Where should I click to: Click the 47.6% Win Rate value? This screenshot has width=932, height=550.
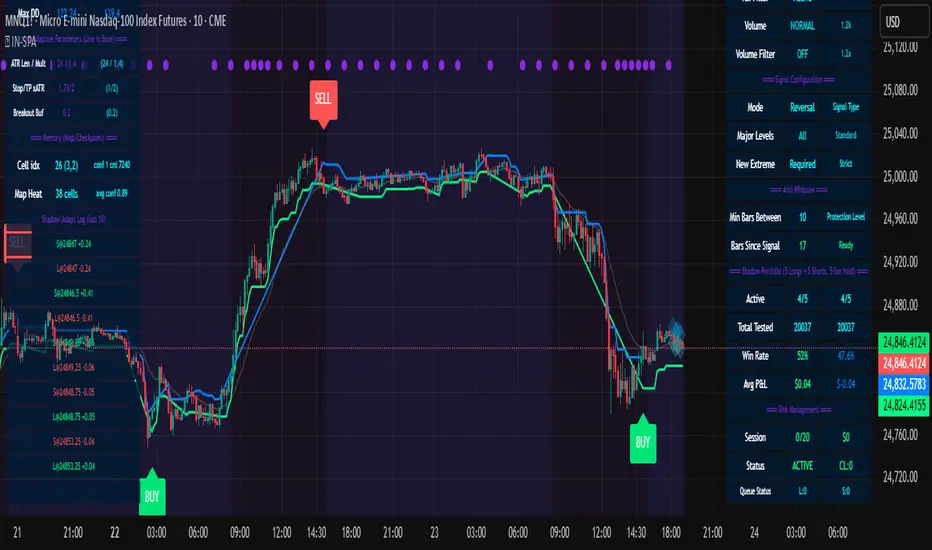846,356
